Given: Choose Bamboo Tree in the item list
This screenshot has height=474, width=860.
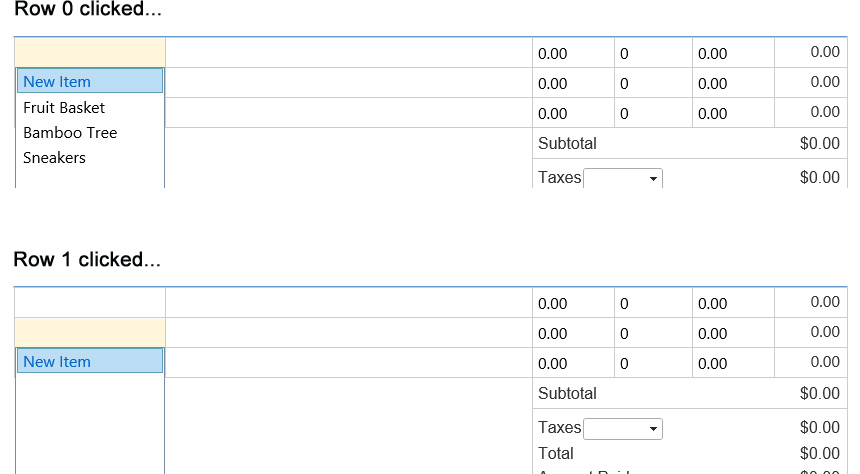Looking at the screenshot, I should pos(70,132).
